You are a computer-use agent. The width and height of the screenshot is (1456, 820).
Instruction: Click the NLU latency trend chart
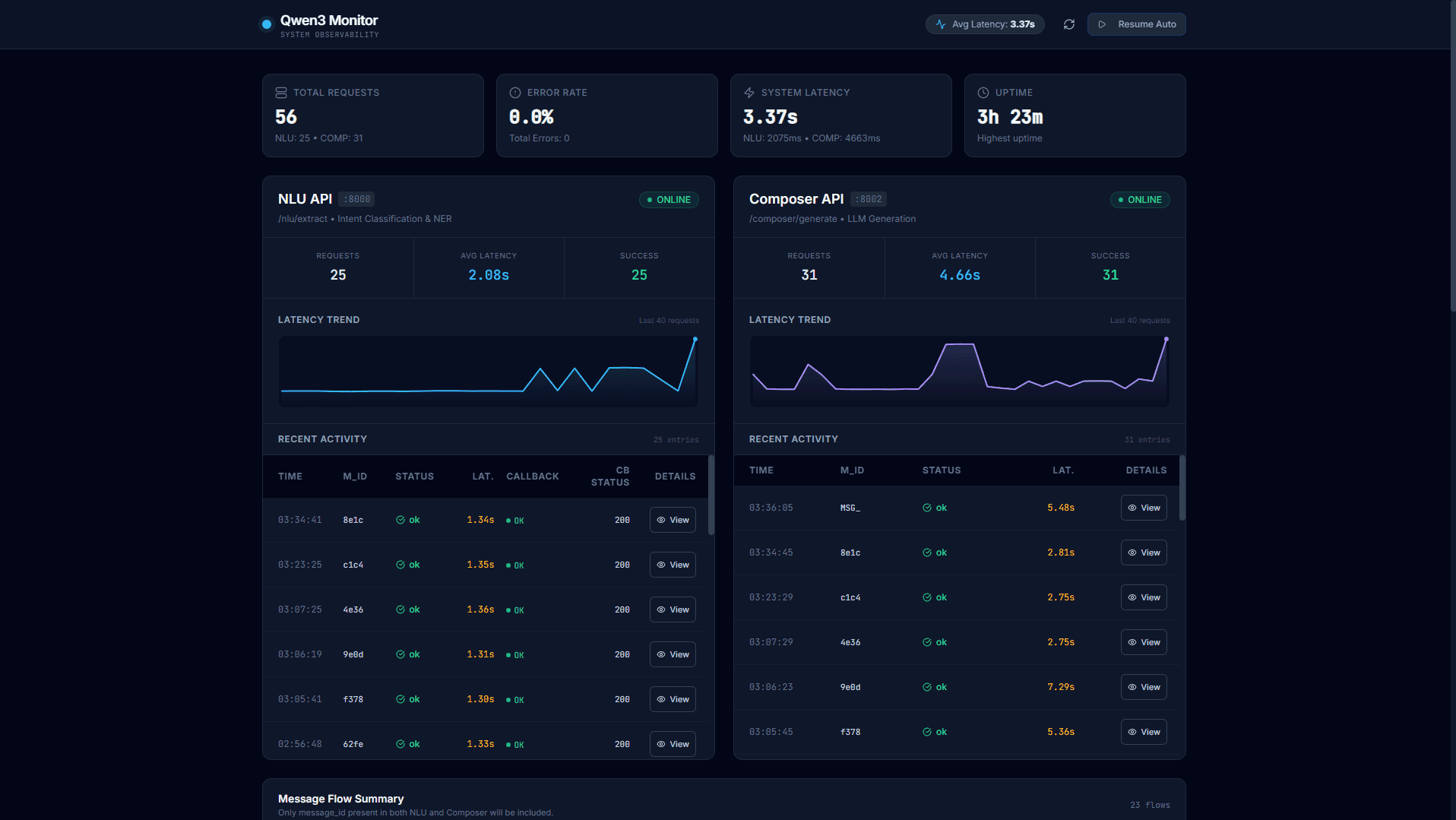488,372
